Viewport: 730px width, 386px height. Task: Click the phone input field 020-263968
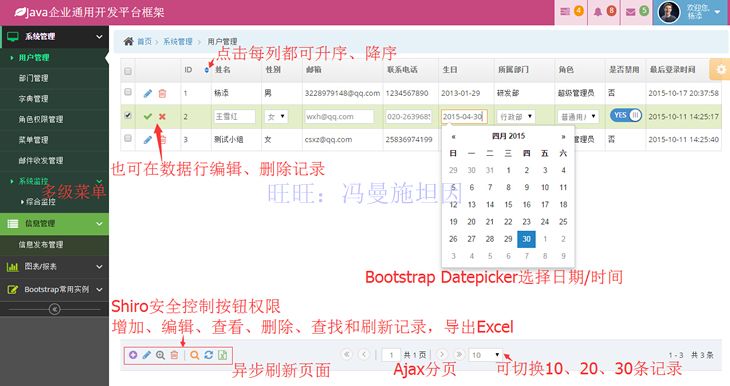[409, 116]
